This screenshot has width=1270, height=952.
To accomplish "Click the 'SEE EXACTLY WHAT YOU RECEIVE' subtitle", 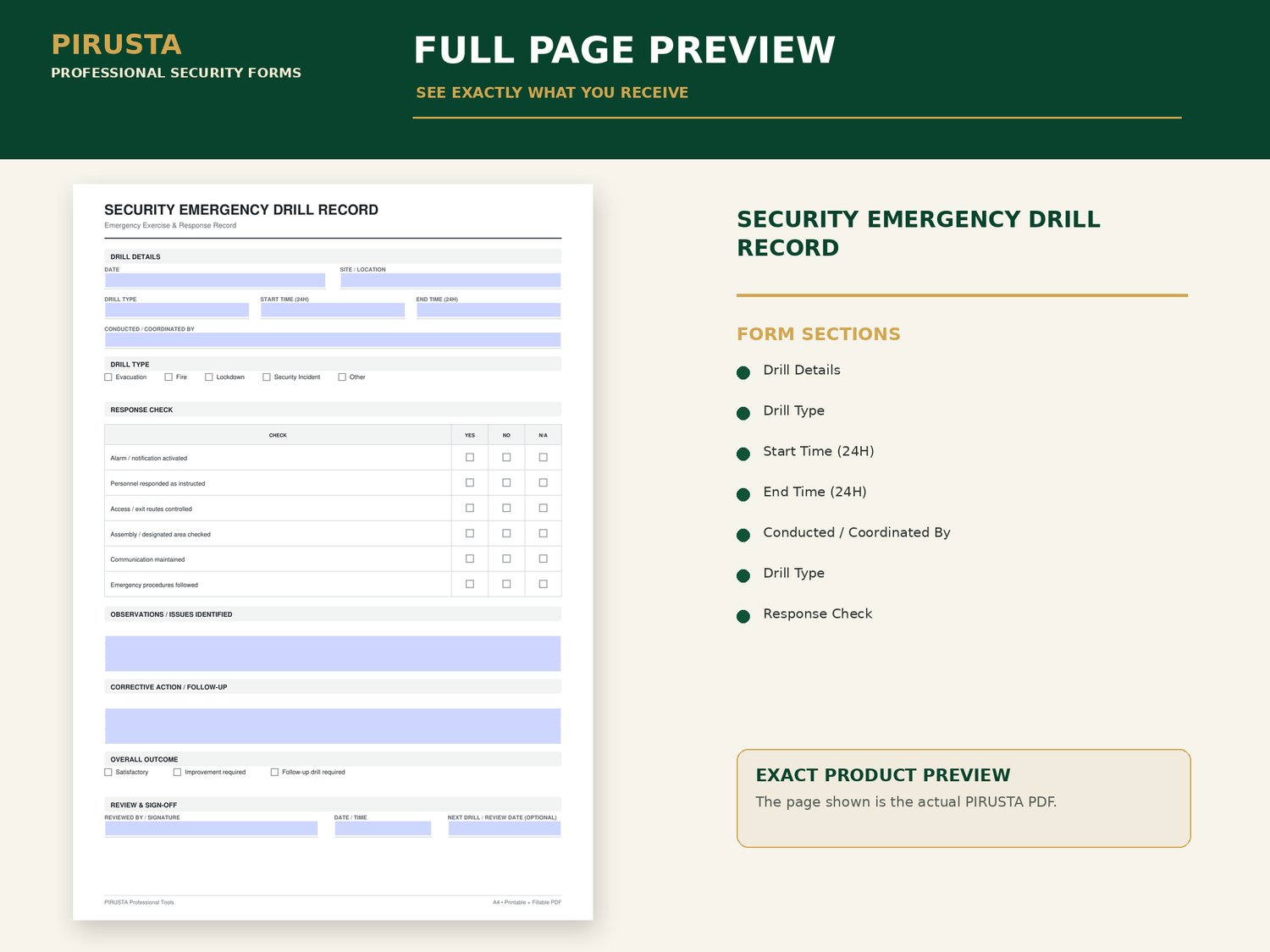I will click(552, 92).
